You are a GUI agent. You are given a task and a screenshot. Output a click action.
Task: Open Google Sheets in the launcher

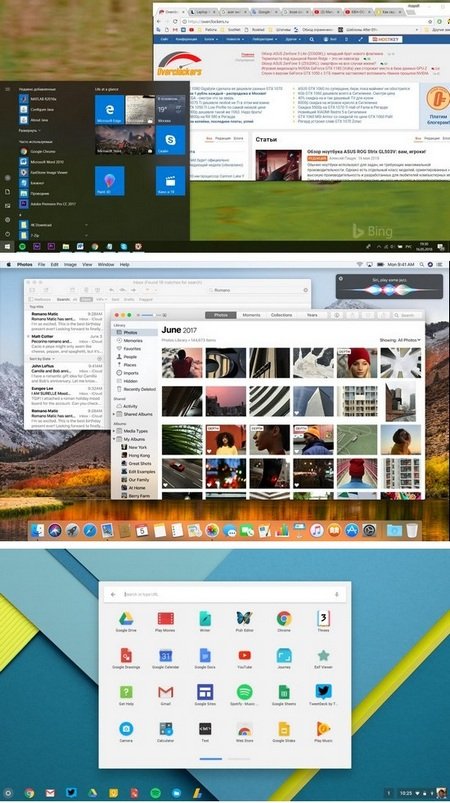click(x=284, y=695)
